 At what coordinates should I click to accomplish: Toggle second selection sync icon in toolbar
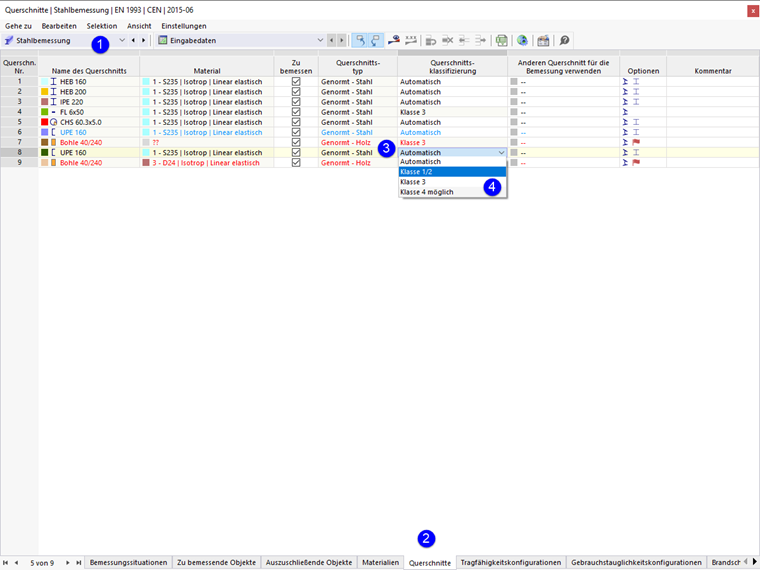pos(375,40)
